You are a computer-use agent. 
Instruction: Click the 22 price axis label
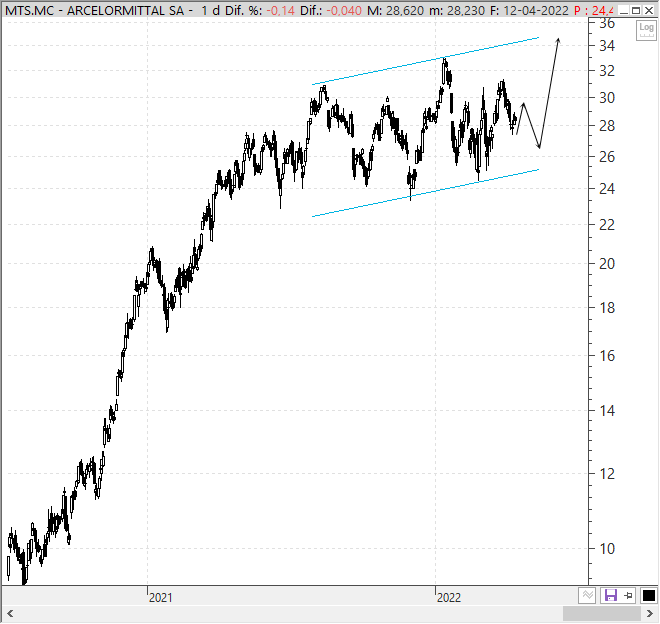(607, 224)
